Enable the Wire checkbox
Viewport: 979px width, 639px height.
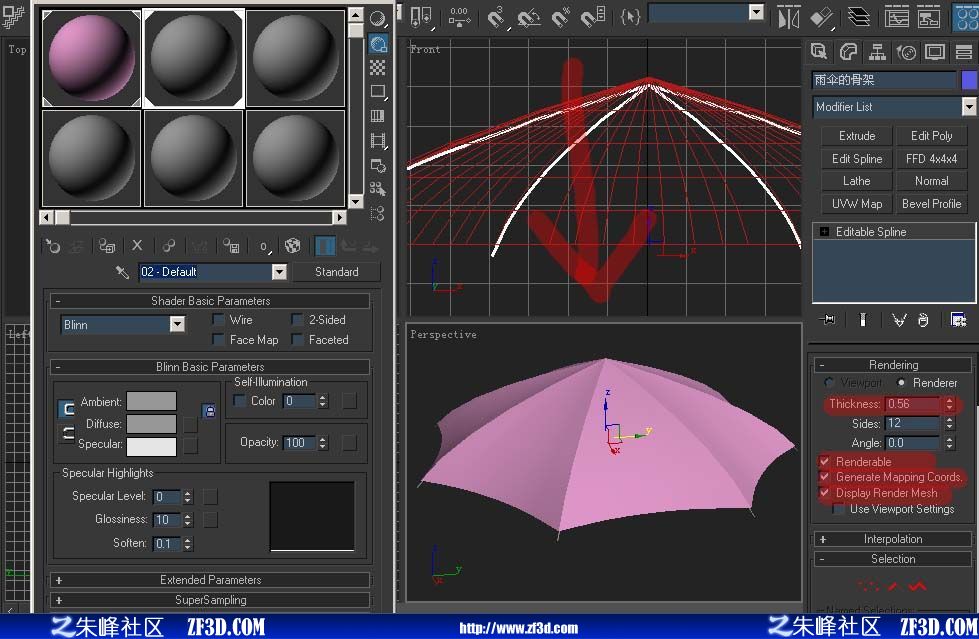point(219,320)
